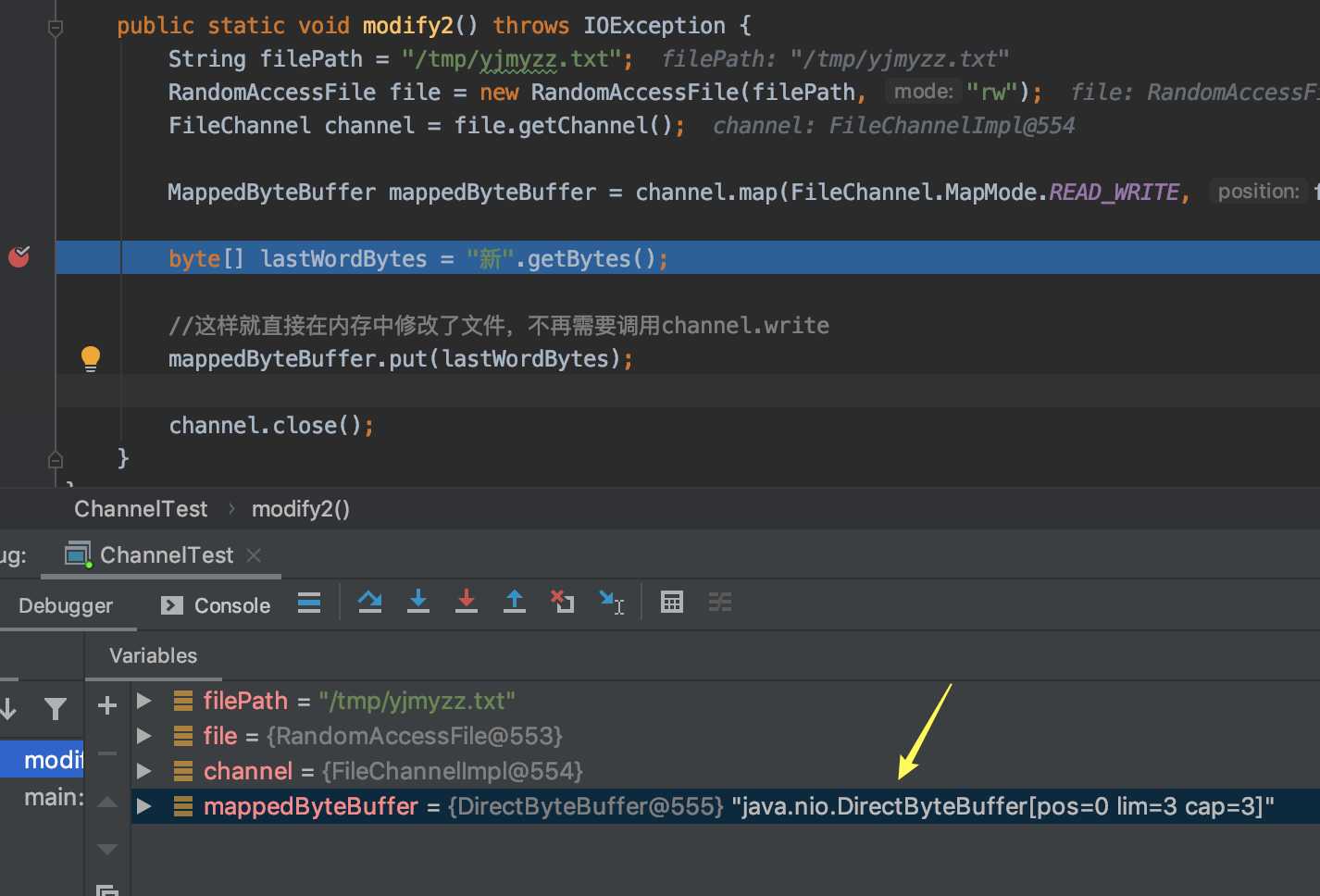Click the Step Out button
The image size is (1320, 896).
[x=515, y=603]
